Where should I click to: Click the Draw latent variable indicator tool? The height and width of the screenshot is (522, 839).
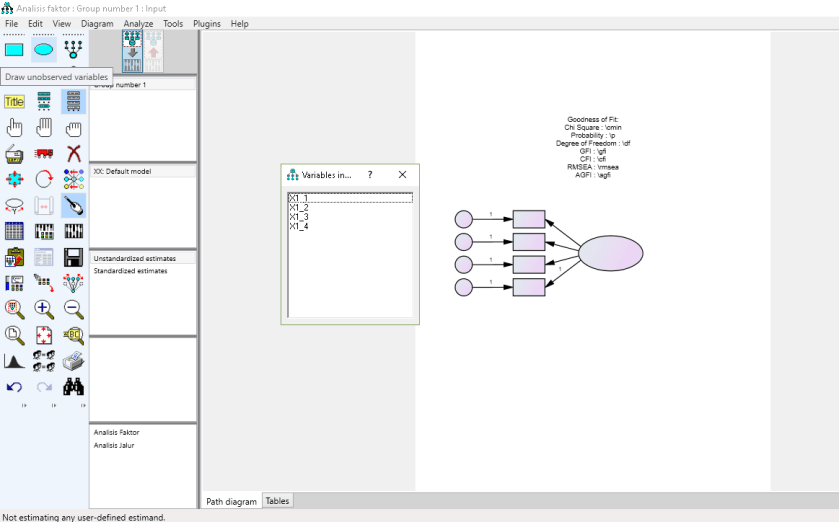coord(73,49)
